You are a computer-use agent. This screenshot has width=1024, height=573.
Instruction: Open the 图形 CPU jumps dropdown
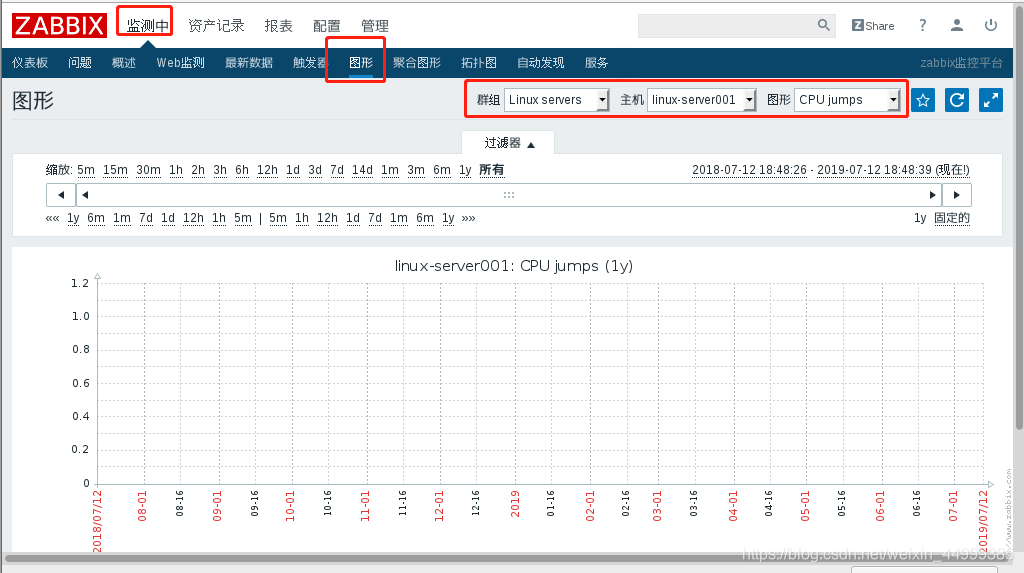[847, 100]
